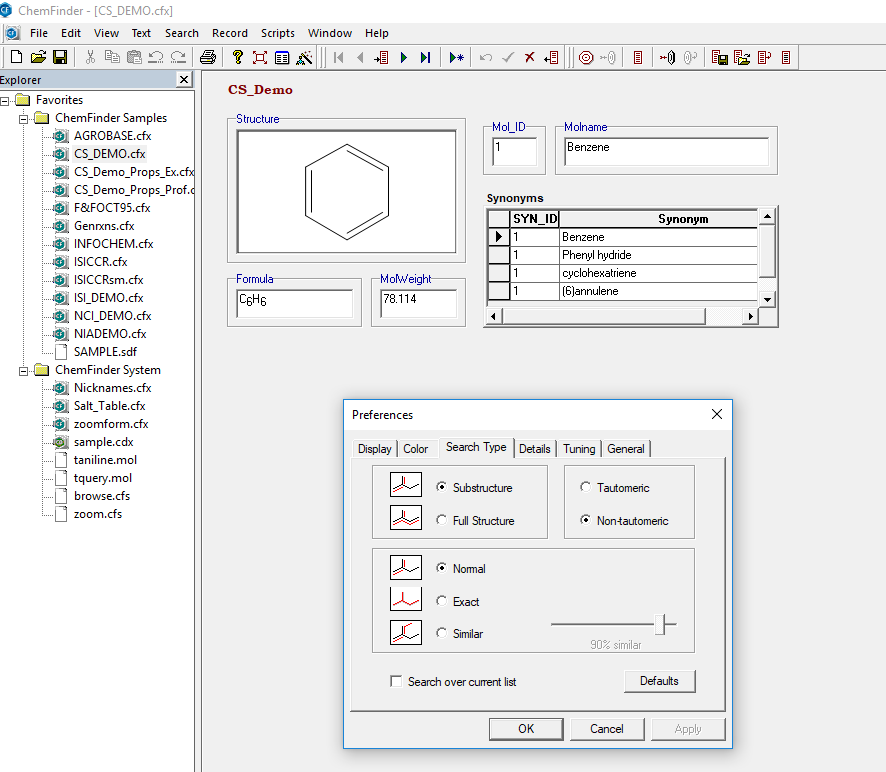Close the Explorer panel with its X
Image resolution: width=886 pixels, height=772 pixels.
pos(184,80)
